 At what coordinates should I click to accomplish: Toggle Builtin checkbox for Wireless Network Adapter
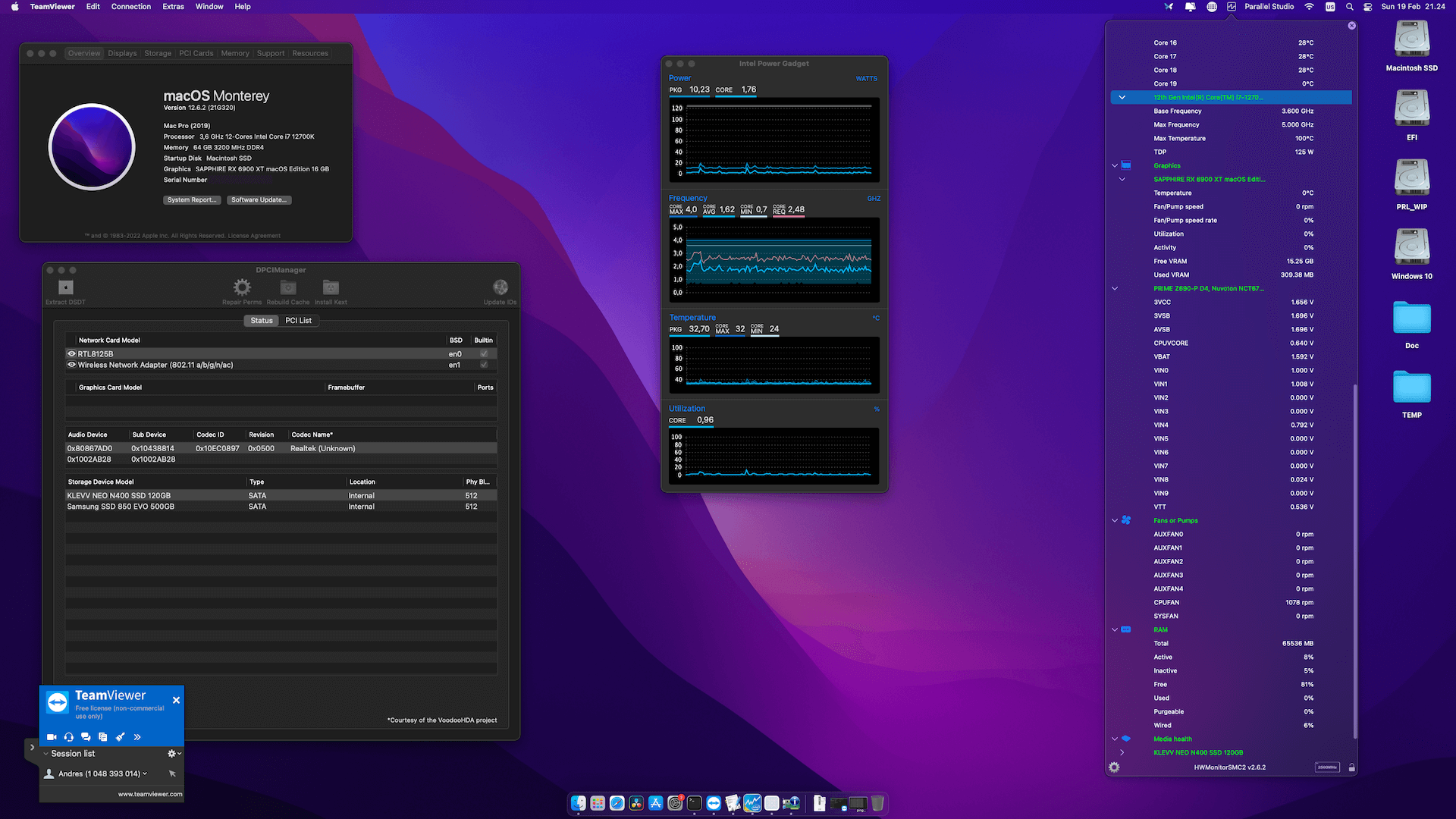point(484,366)
